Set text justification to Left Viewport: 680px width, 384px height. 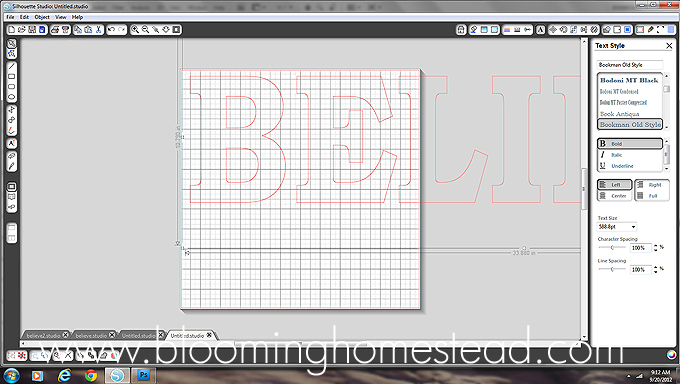point(615,184)
